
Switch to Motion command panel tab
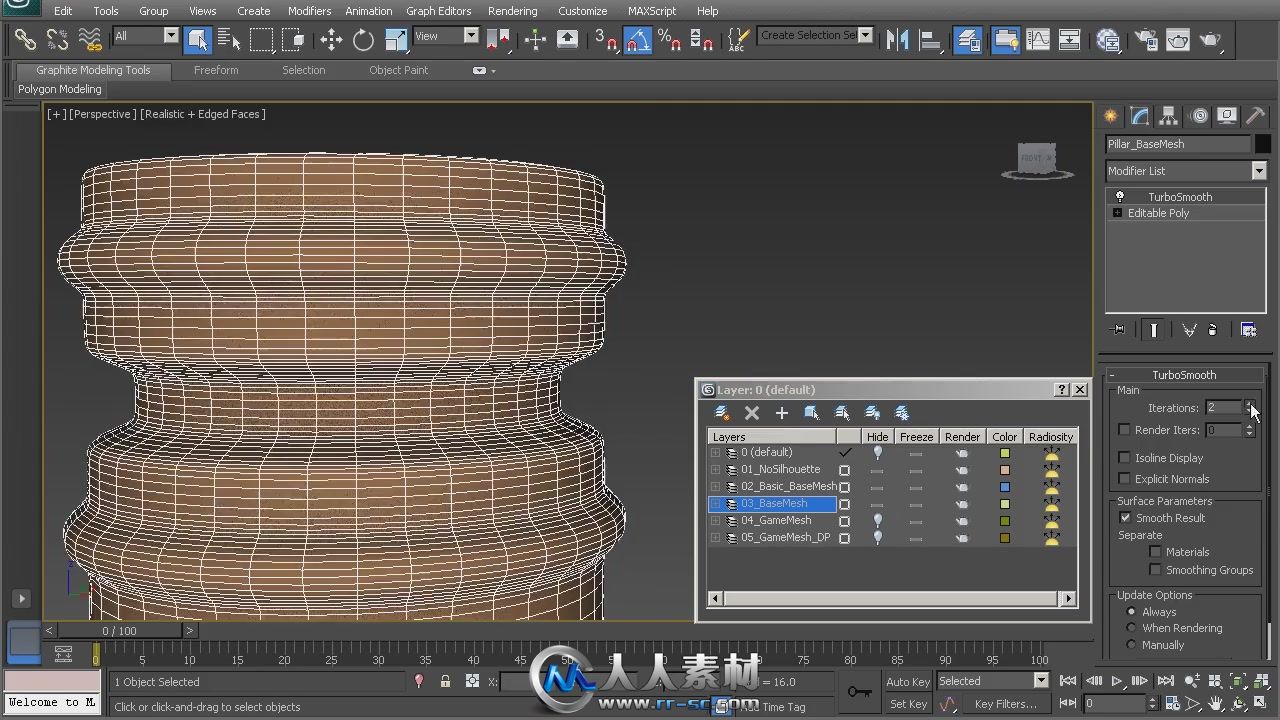pos(1199,116)
